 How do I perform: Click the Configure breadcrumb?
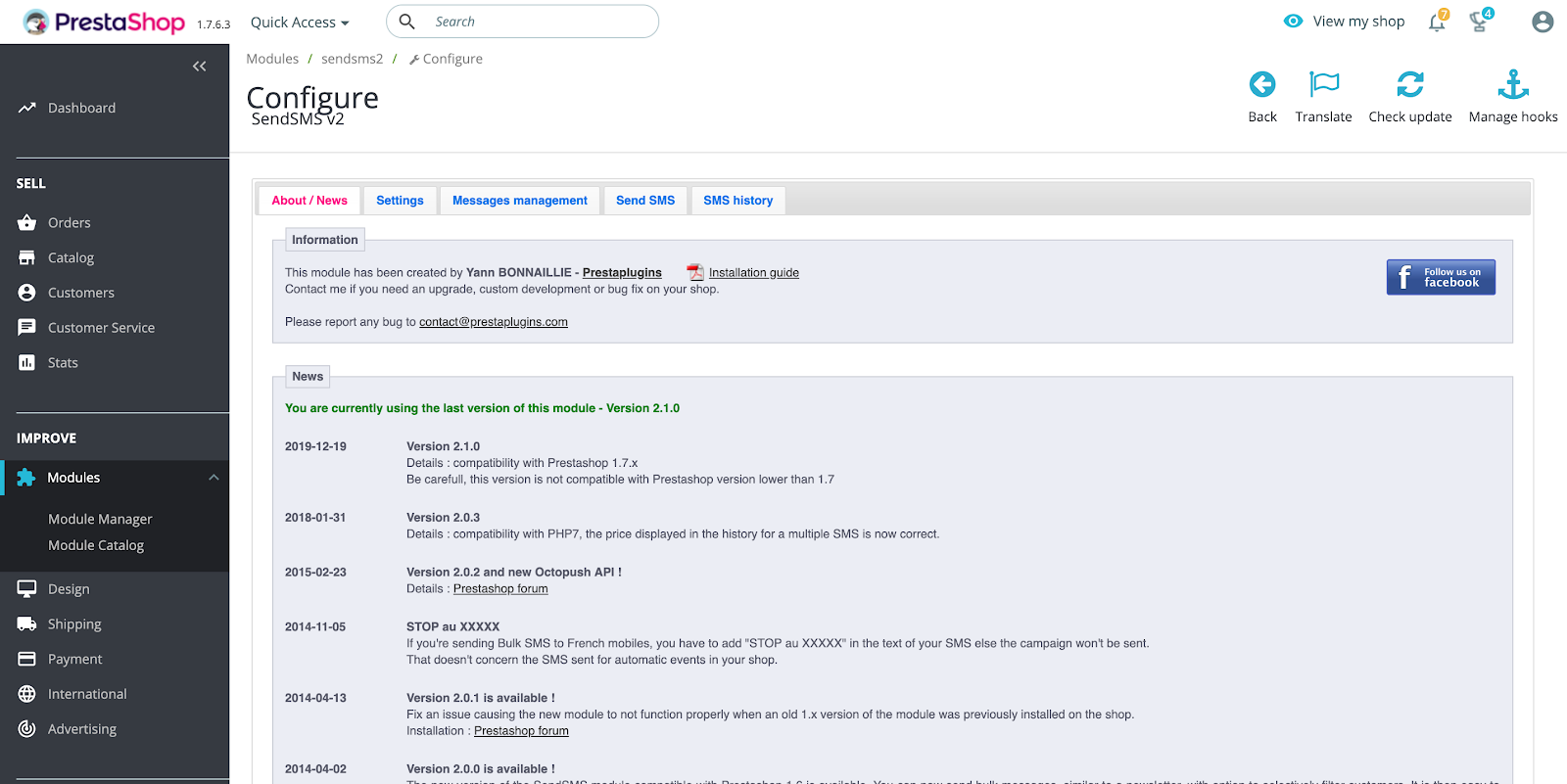click(x=446, y=59)
